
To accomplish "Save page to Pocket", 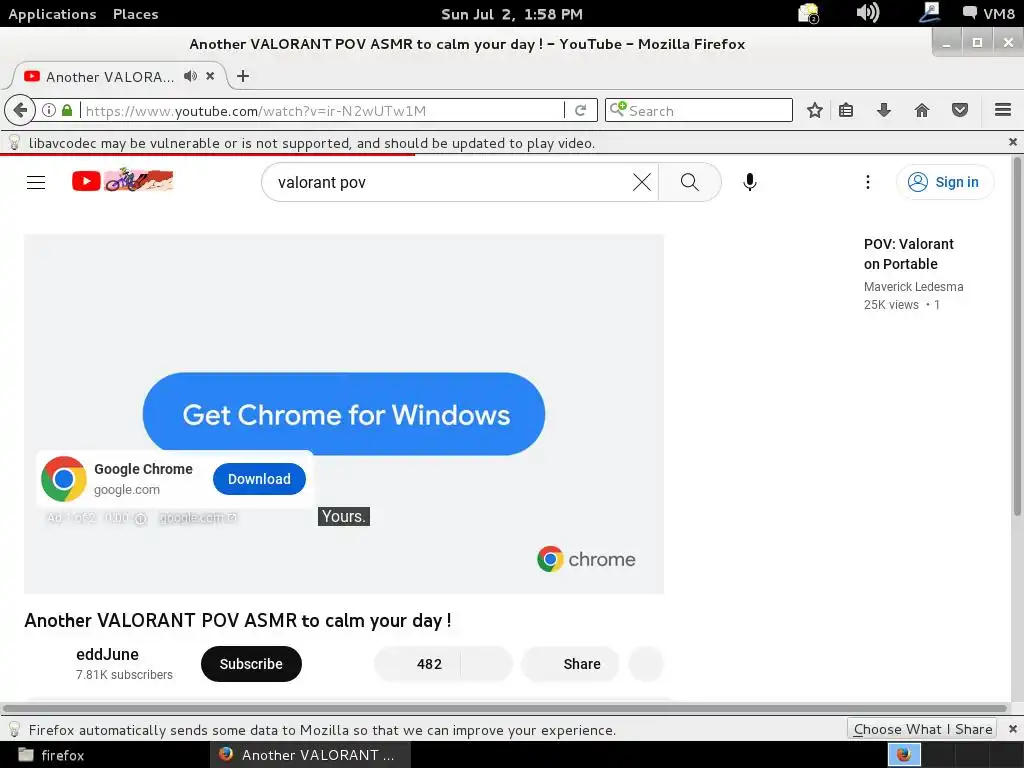I will (x=959, y=110).
